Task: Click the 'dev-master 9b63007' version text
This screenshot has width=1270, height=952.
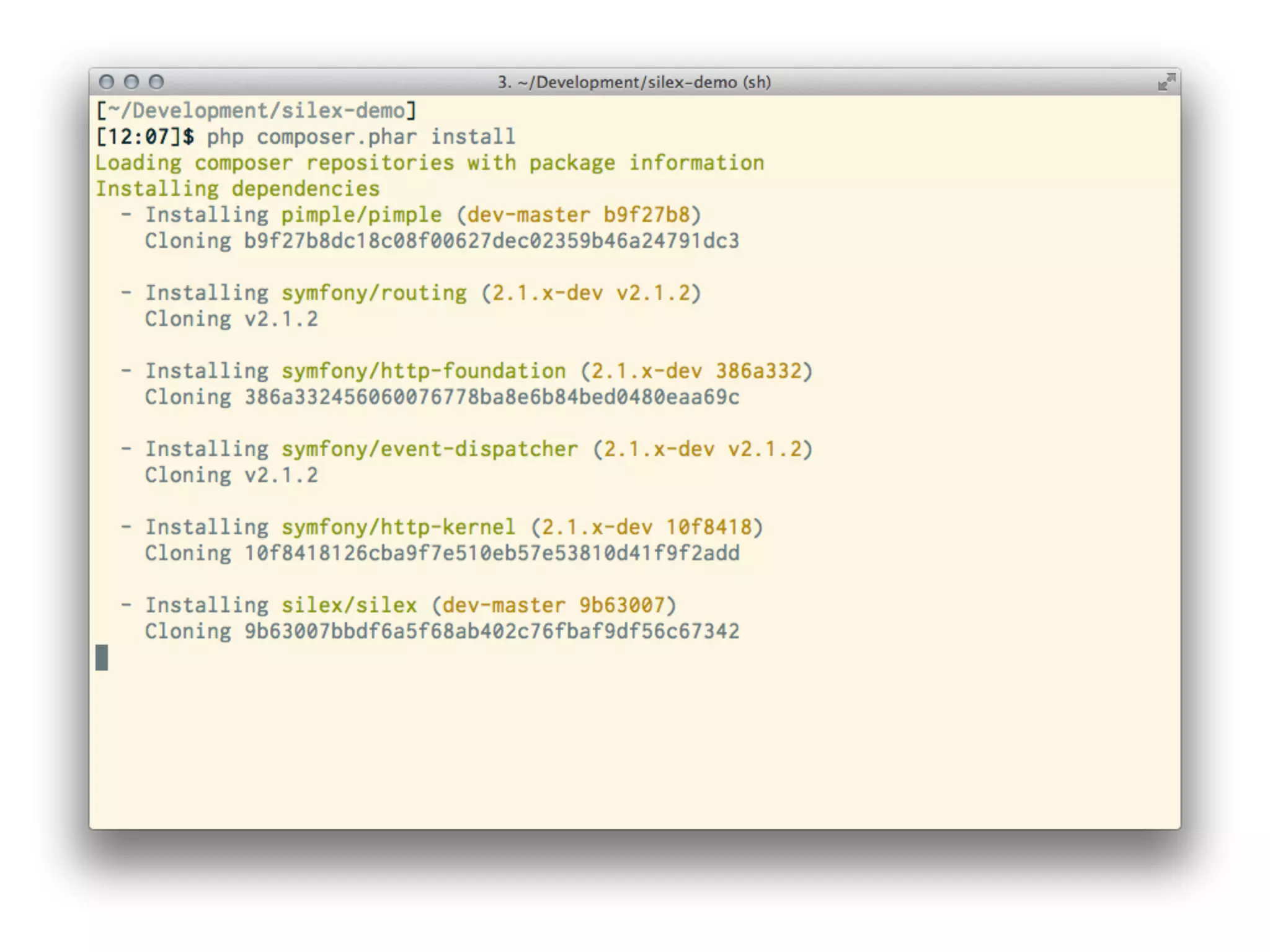Action: click(553, 606)
